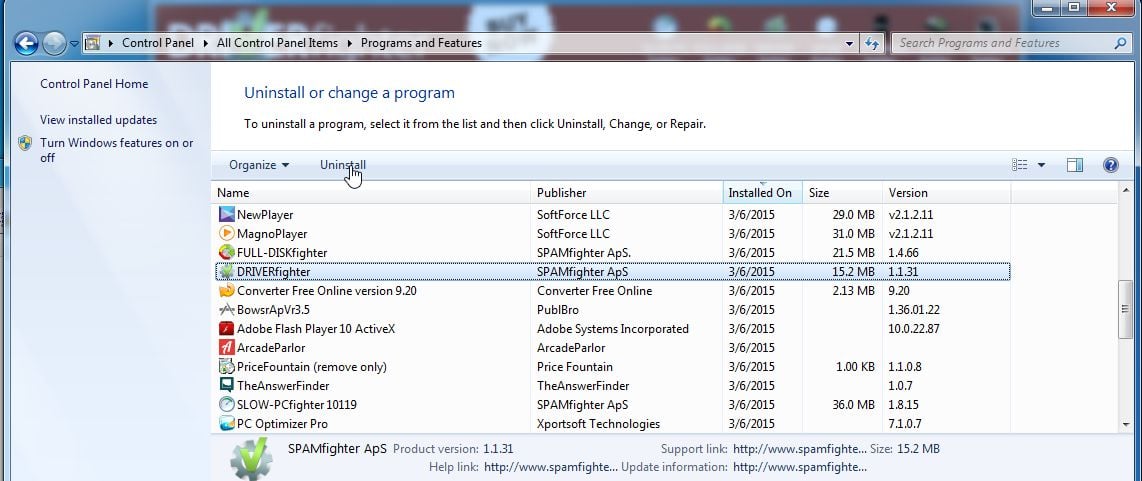Click the BowsrApVr3.5 program icon
Image resolution: width=1142 pixels, height=481 pixels.
coord(227,310)
